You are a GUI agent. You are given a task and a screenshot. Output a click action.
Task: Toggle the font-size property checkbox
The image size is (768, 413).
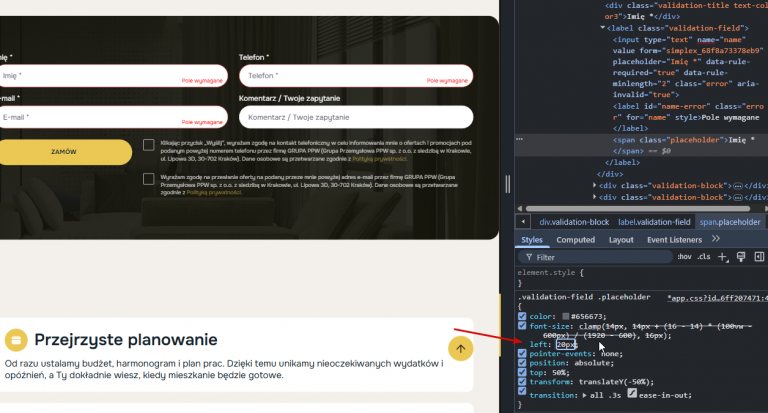point(522,326)
